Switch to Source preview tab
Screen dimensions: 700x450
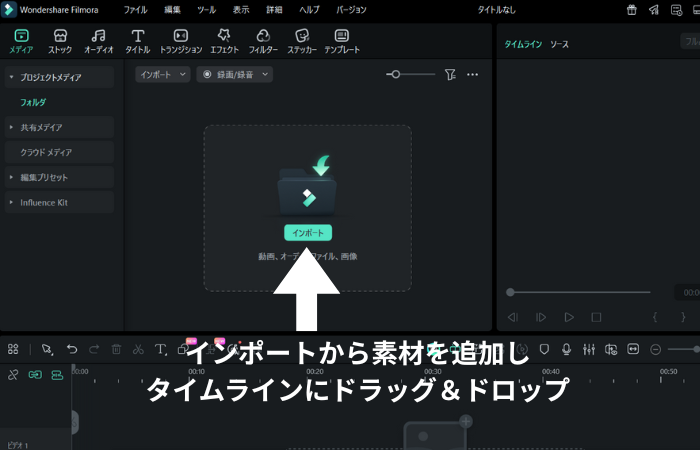[x=559, y=44]
